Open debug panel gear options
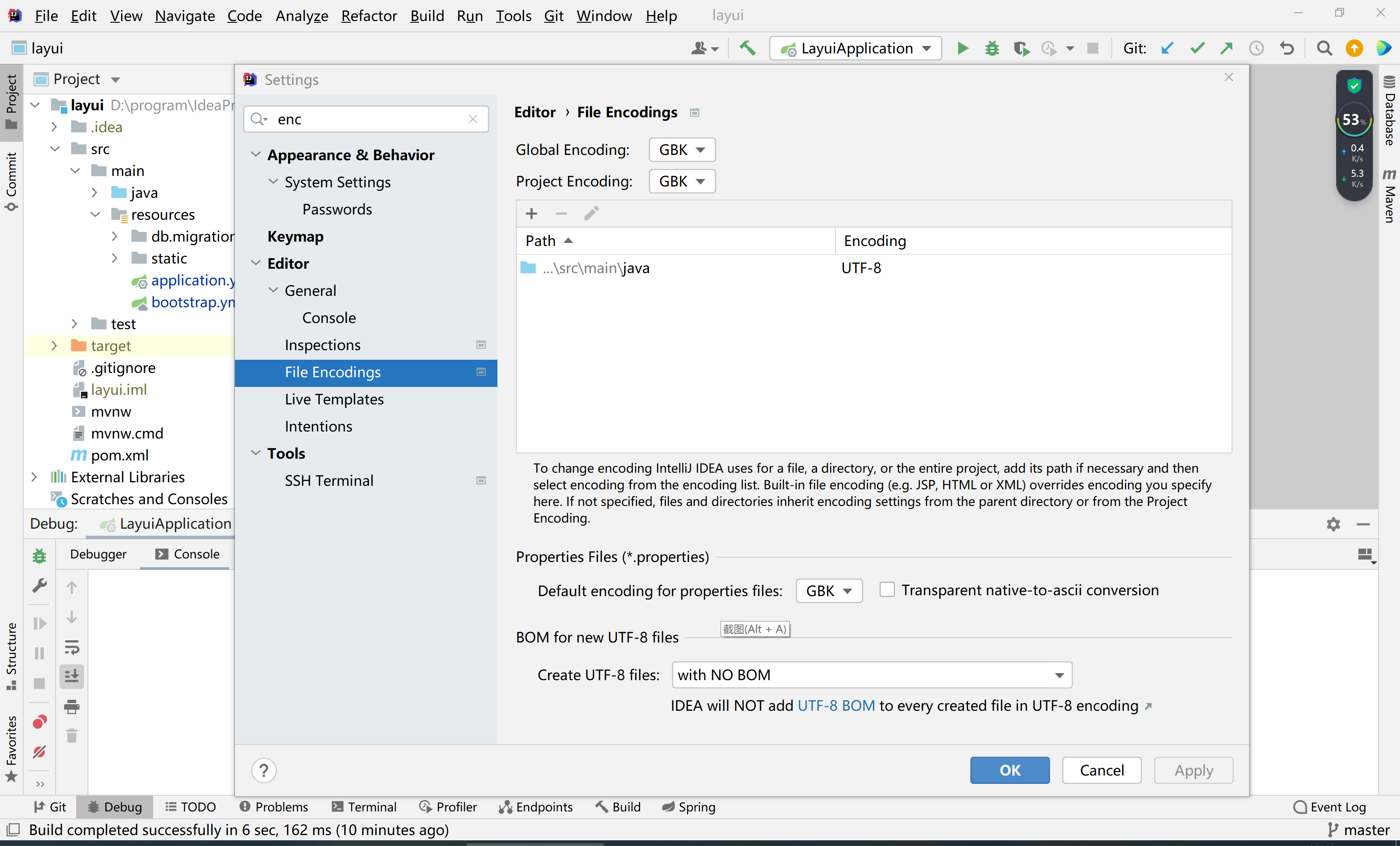This screenshot has height=846, width=1400. 1333,524
